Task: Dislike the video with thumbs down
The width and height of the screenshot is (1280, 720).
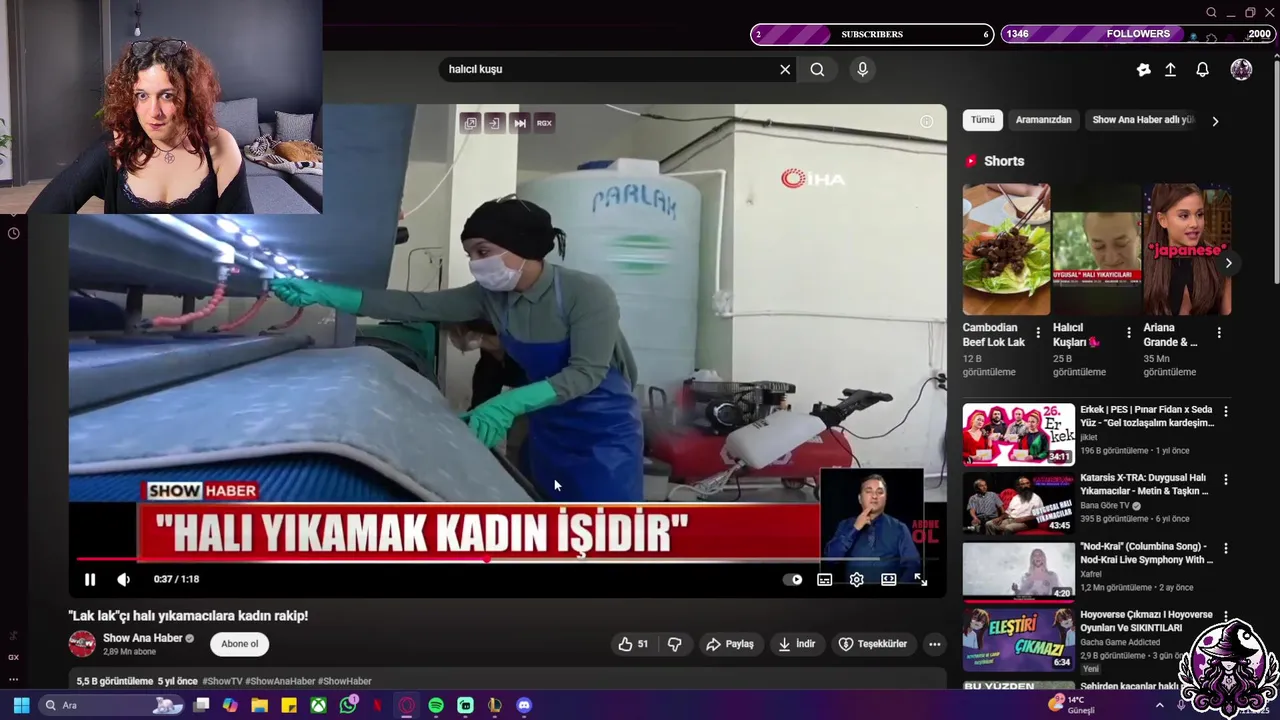Action: (675, 644)
